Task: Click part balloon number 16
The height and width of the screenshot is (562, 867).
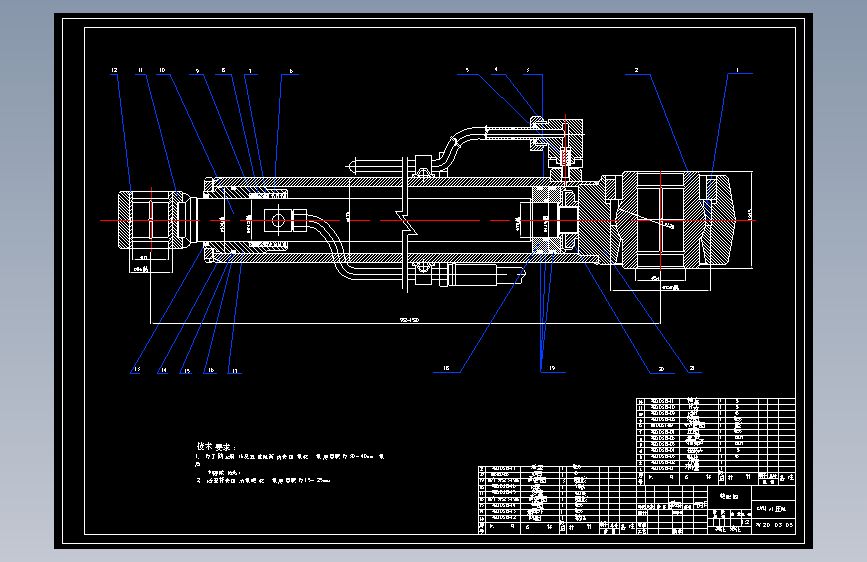Action: click(x=211, y=370)
